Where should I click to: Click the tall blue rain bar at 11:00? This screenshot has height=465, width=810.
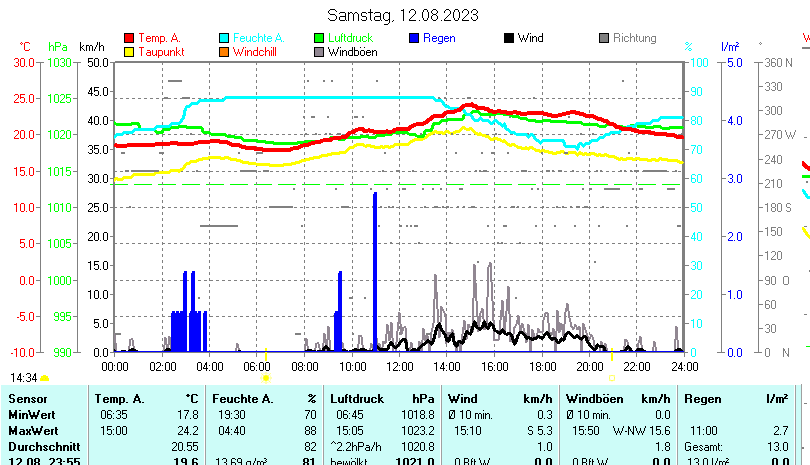(375, 270)
